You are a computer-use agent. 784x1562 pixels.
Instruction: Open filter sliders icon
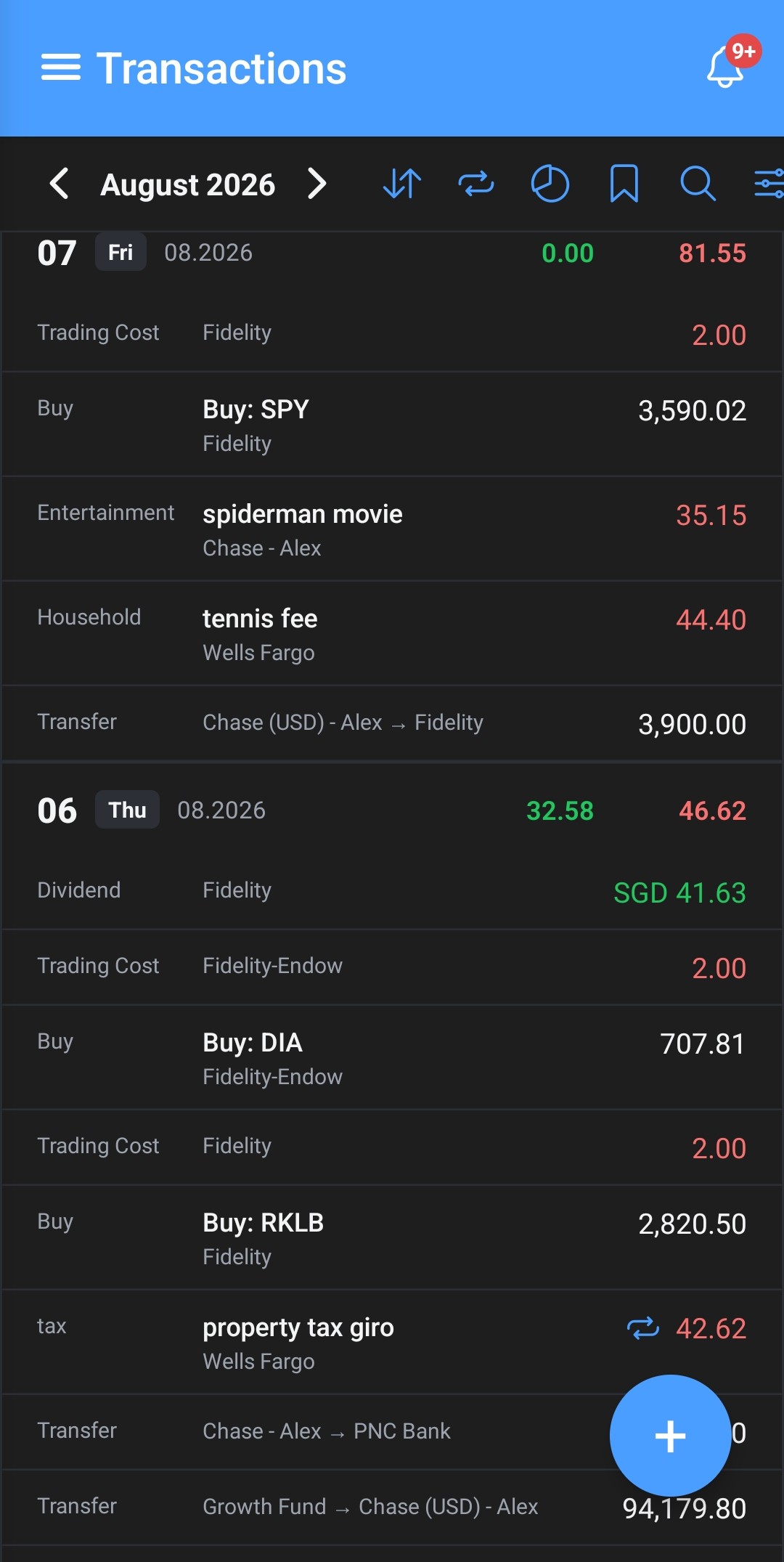[768, 184]
